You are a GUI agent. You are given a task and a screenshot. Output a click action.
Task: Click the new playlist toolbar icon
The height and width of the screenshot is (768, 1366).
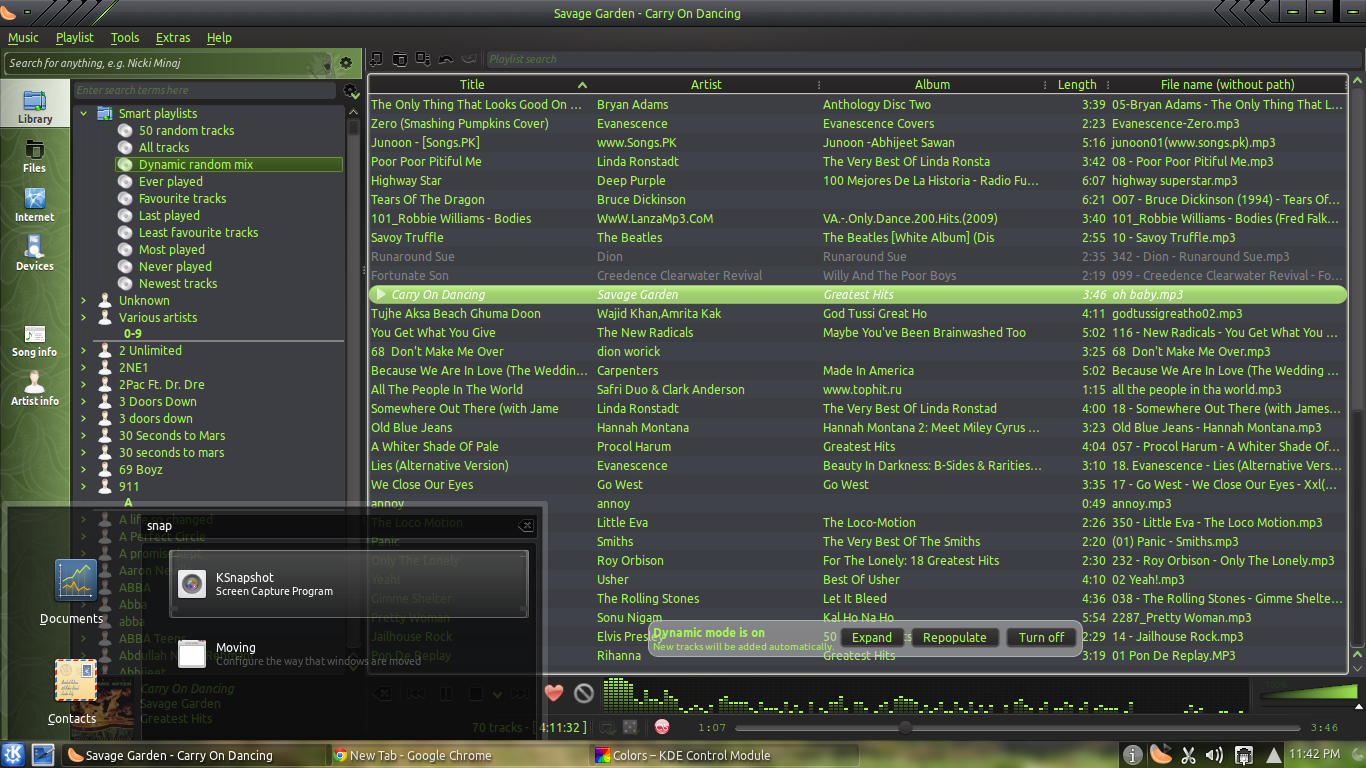pos(377,59)
